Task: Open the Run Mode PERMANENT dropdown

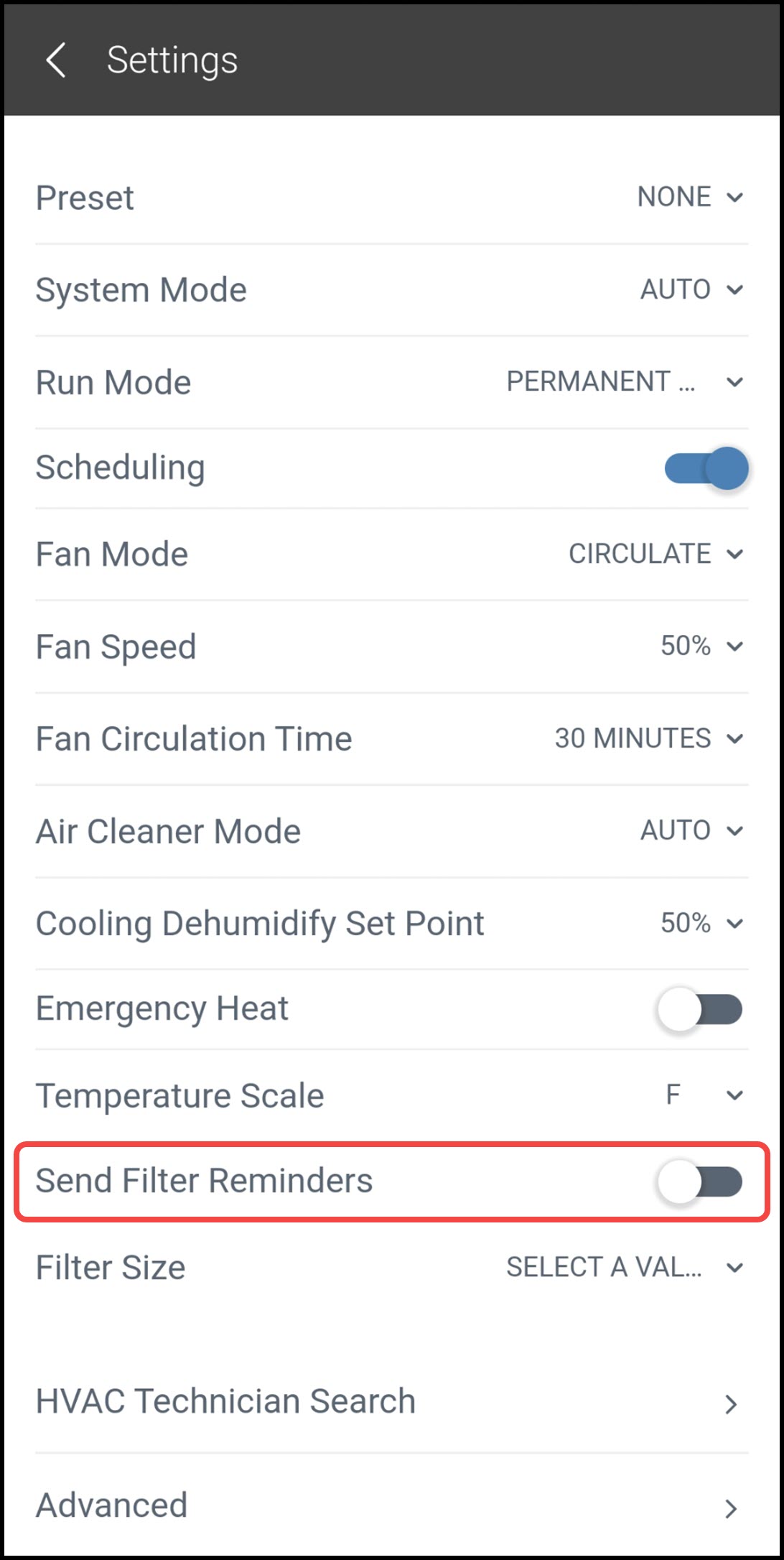Action: pos(625,381)
